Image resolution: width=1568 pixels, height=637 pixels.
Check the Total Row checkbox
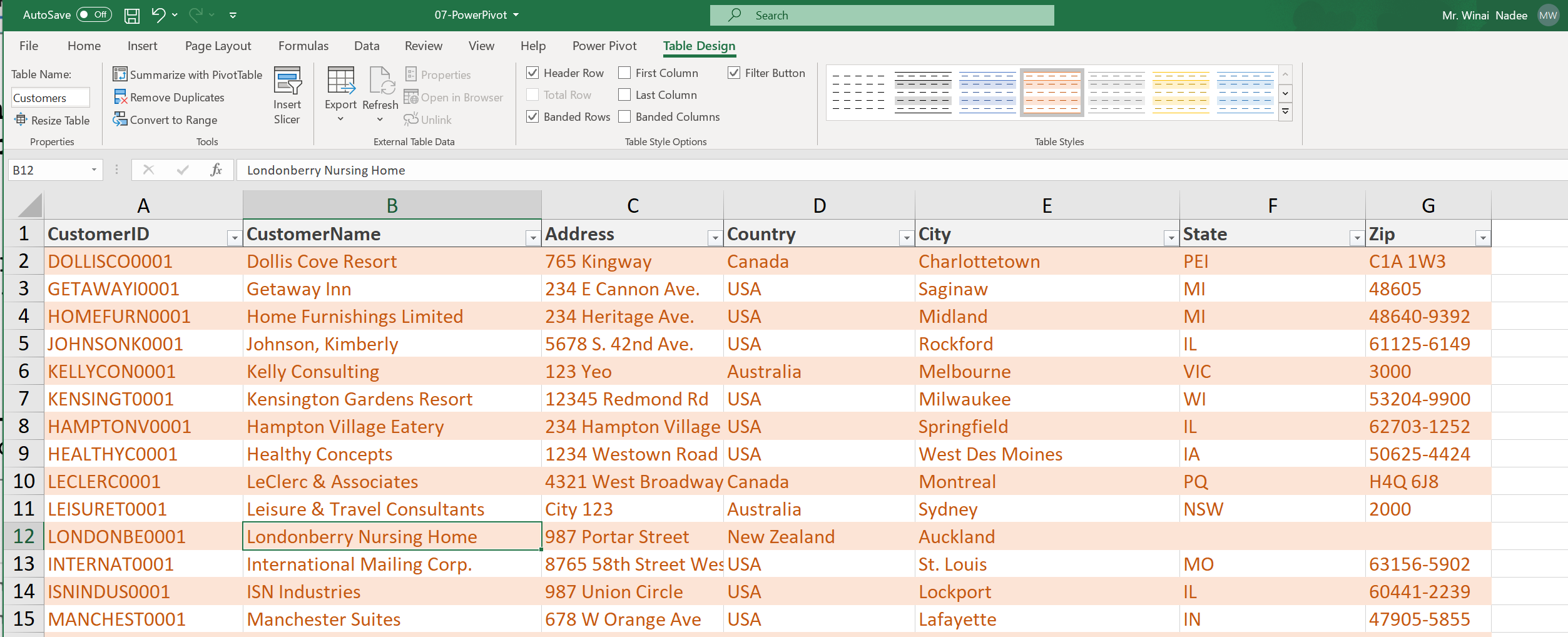click(x=532, y=94)
